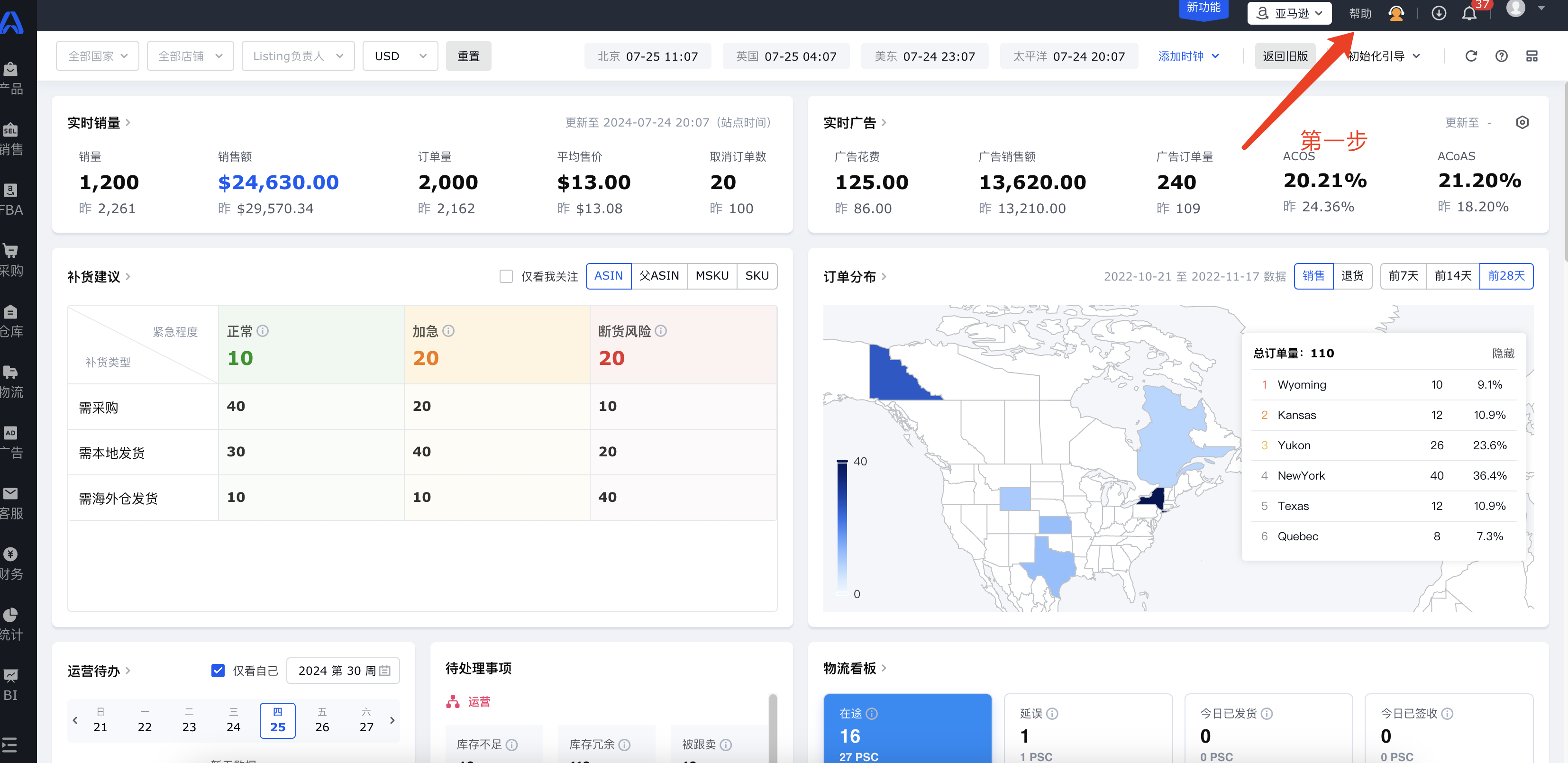
Task: Click the 重置 reset button
Action: click(x=468, y=56)
